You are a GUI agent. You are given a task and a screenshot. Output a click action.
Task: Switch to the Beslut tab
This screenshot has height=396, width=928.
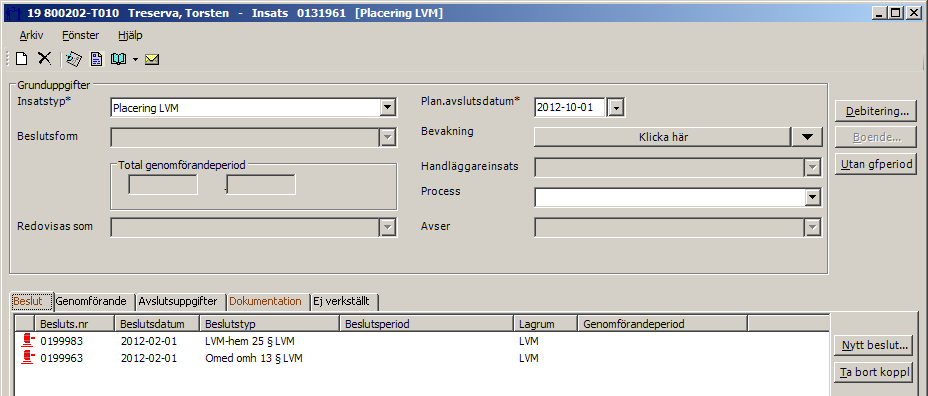pyautogui.click(x=32, y=301)
